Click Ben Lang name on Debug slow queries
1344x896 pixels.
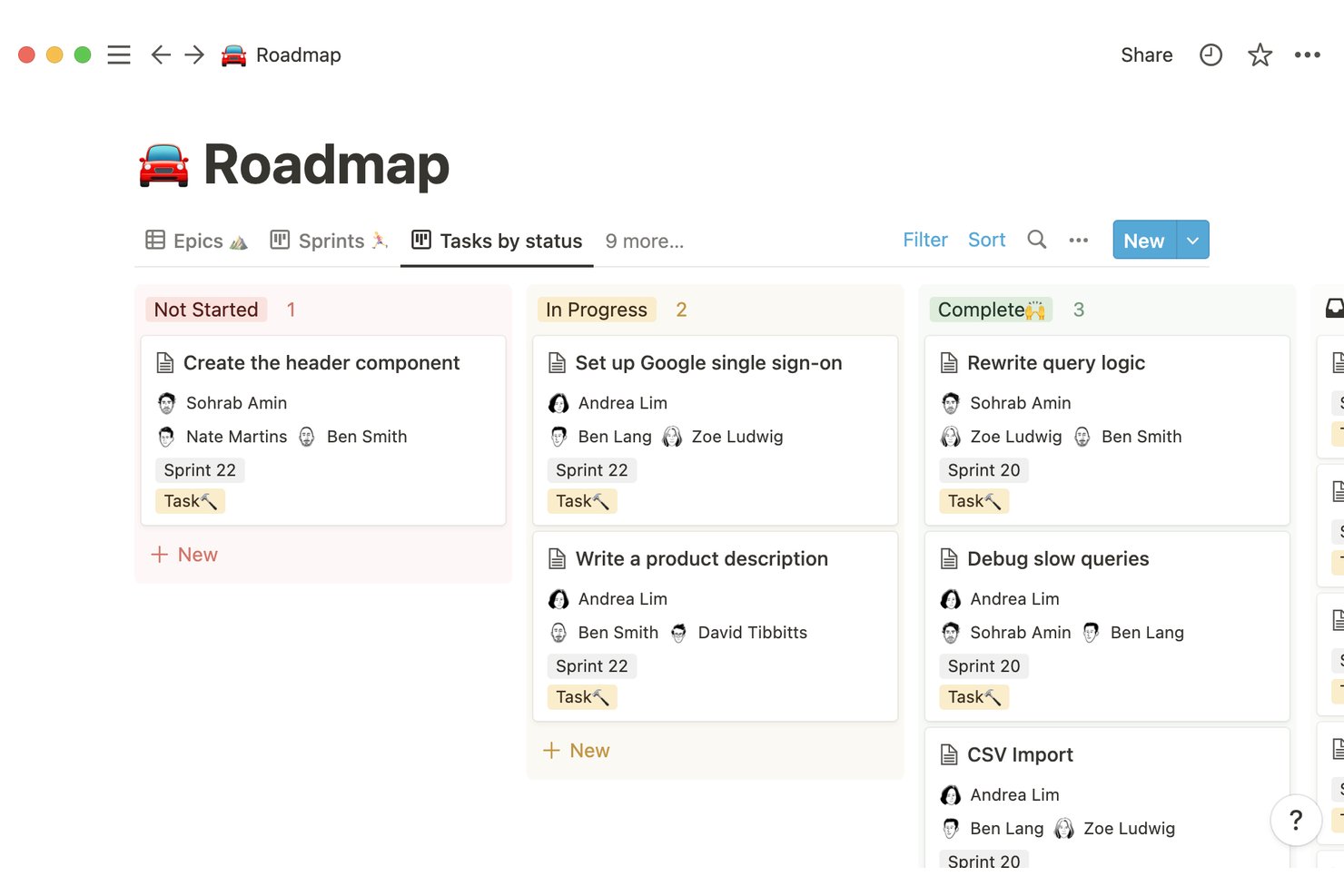tap(1147, 633)
